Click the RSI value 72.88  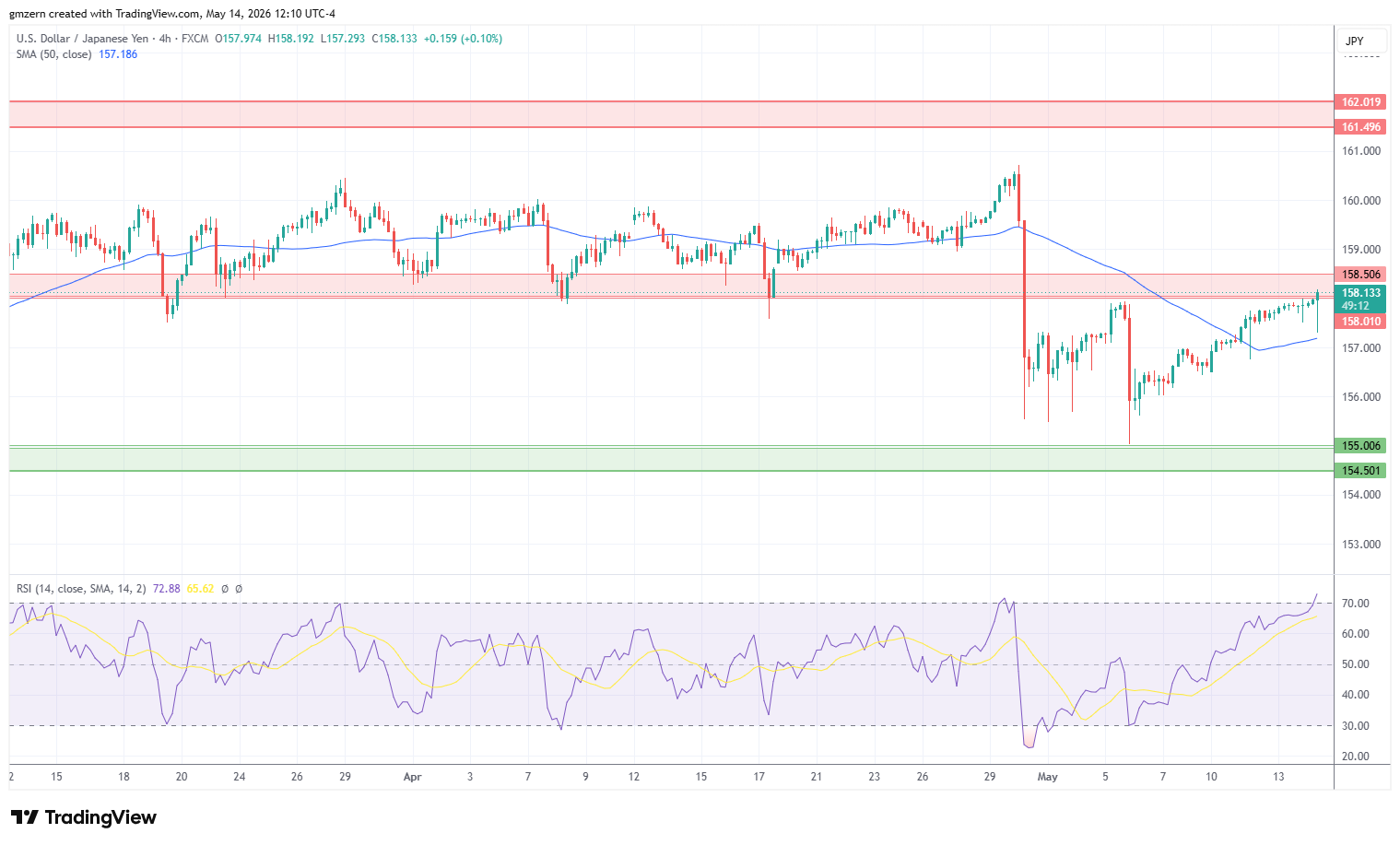coord(167,589)
